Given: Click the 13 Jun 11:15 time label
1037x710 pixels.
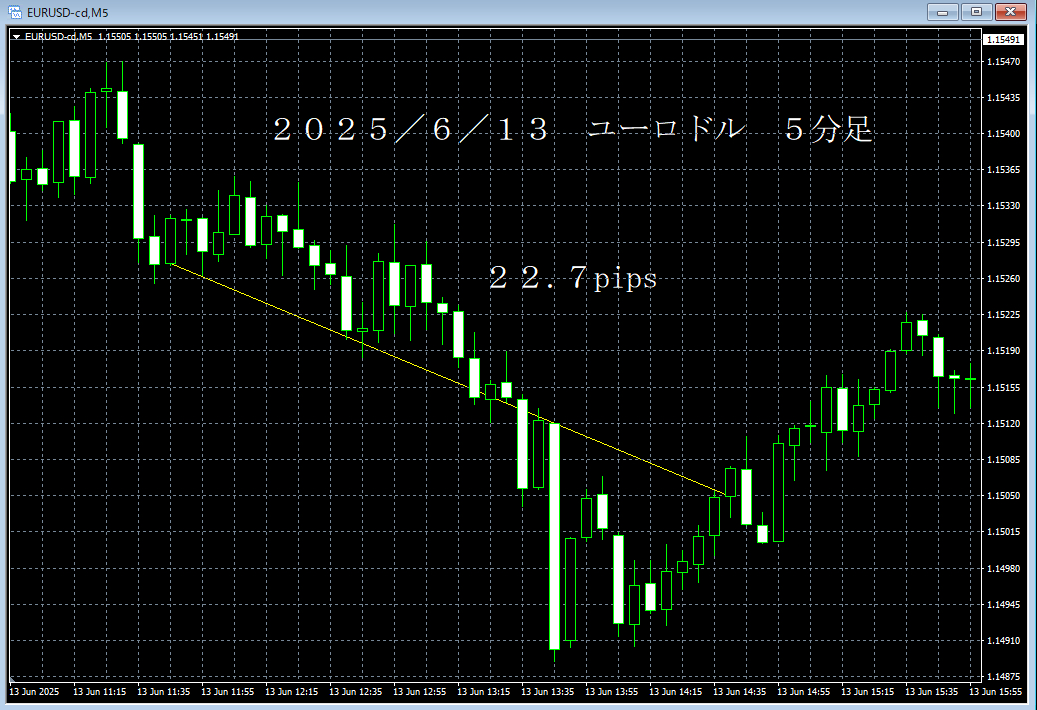Looking at the screenshot, I should click(99, 691).
